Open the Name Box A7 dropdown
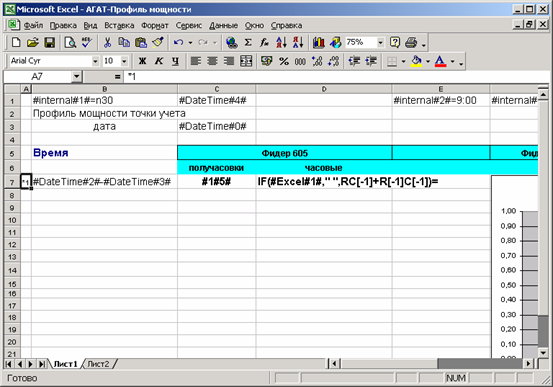553x387 pixels. (x=77, y=77)
